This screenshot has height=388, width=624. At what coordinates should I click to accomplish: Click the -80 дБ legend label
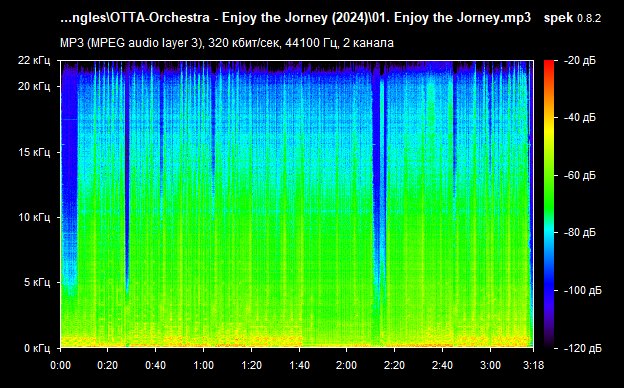point(580,232)
